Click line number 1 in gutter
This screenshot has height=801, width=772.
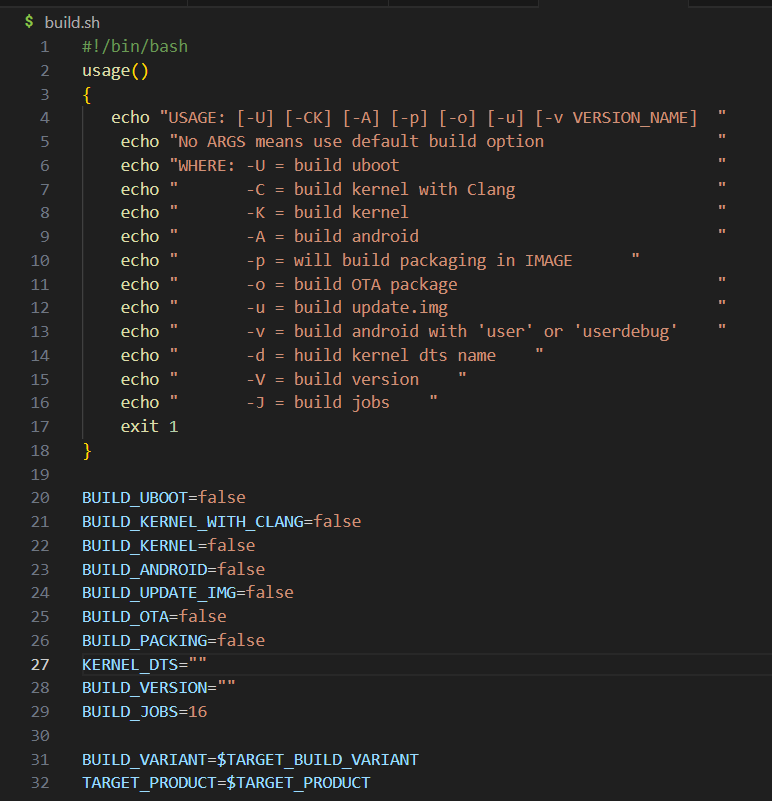45,47
